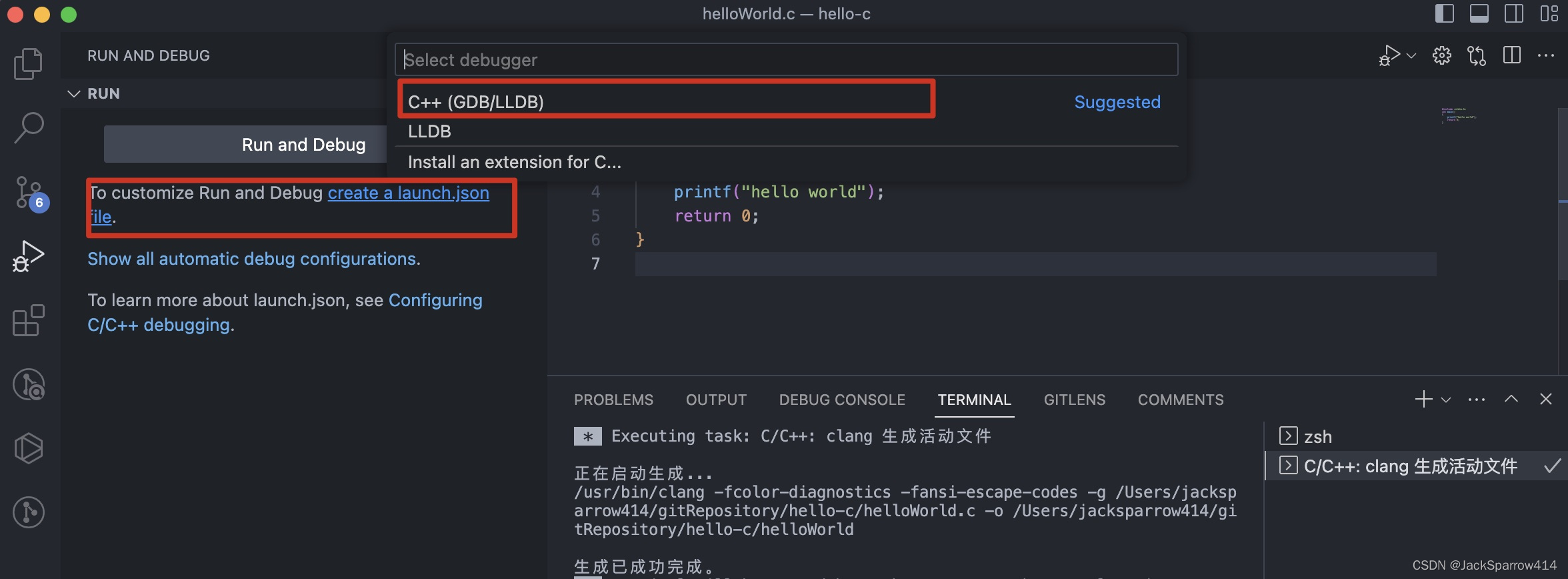The height and width of the screenshot is (579, 1568).
Task: Open the run dropdown arrow beside debug play icon
Action: point(1411,56)
